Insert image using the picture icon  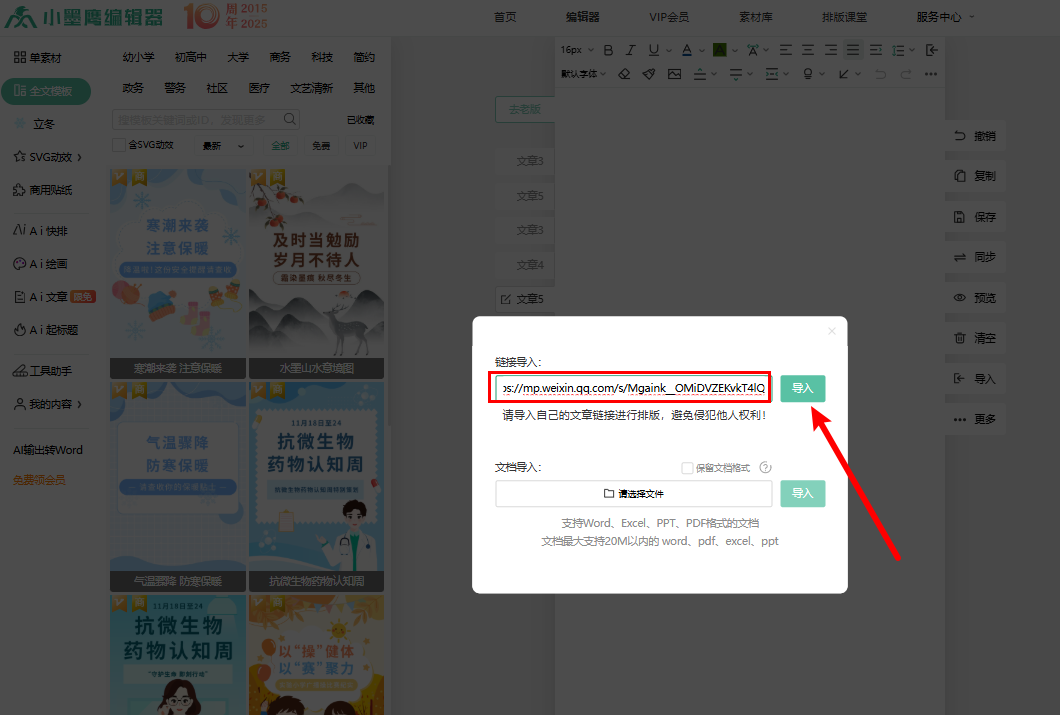click(x=674, y=74)
